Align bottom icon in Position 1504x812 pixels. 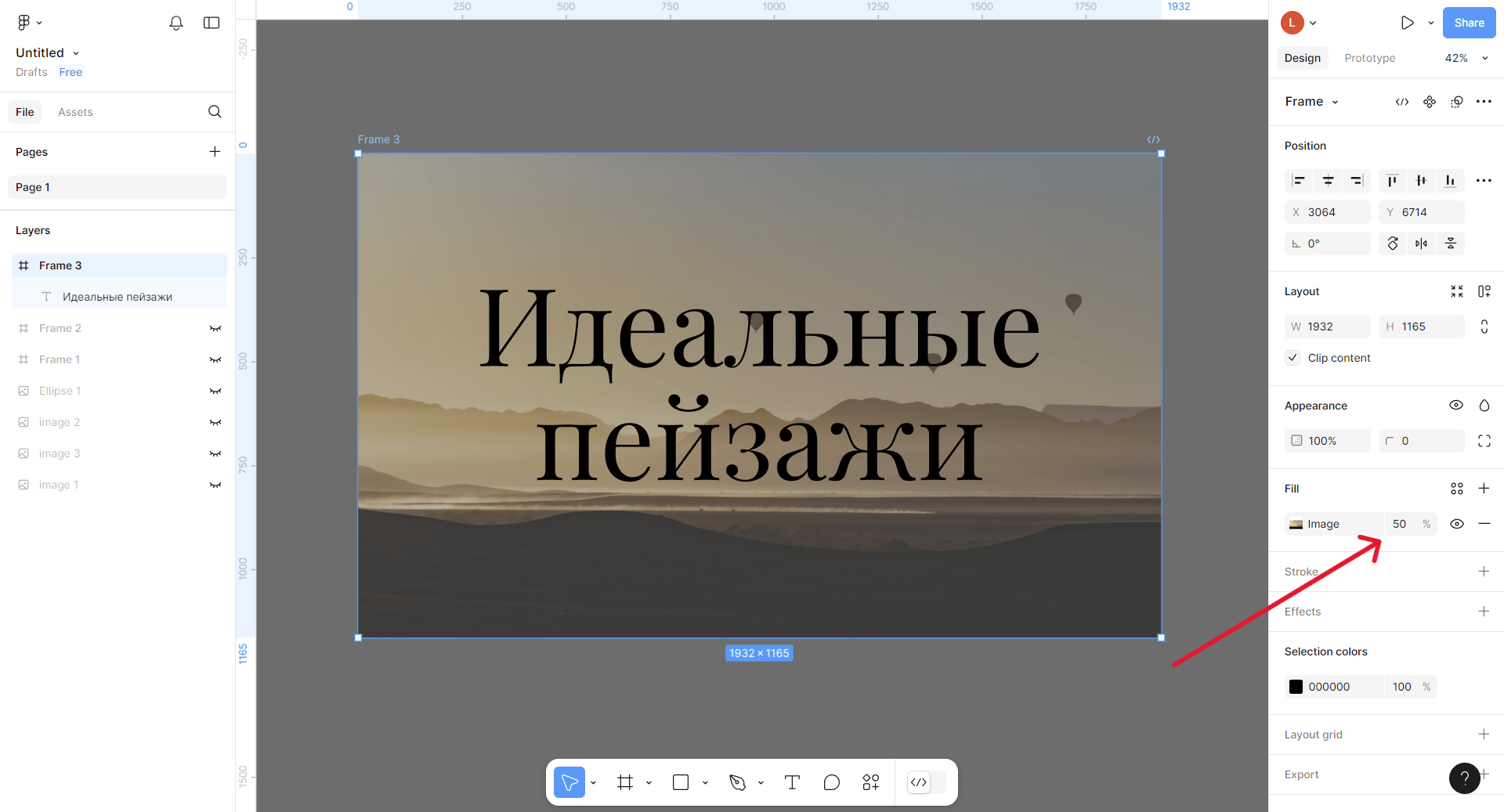(x=1450, y=181)
